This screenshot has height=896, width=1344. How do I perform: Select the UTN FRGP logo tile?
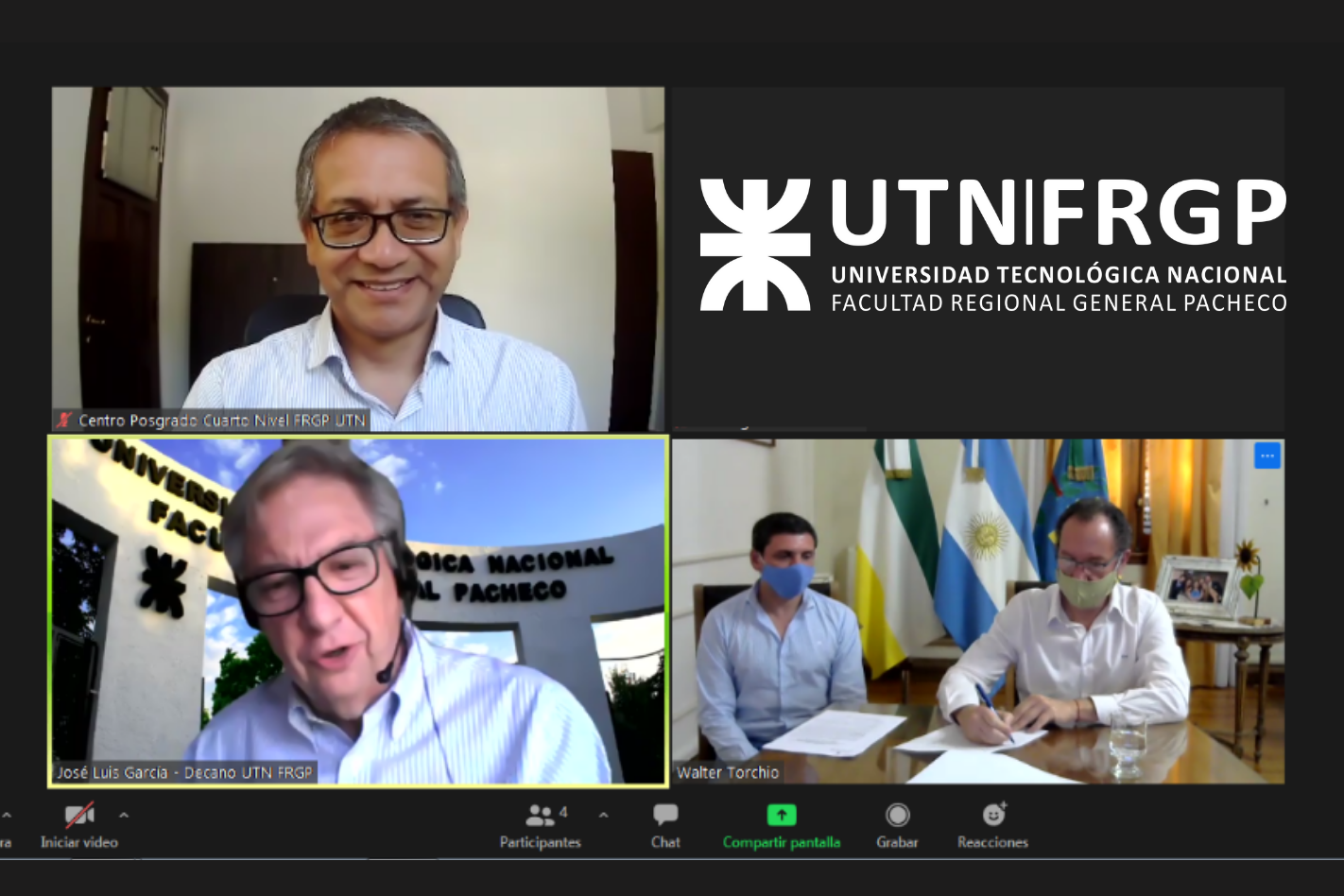pyautogui.click(x=978, y=259)
